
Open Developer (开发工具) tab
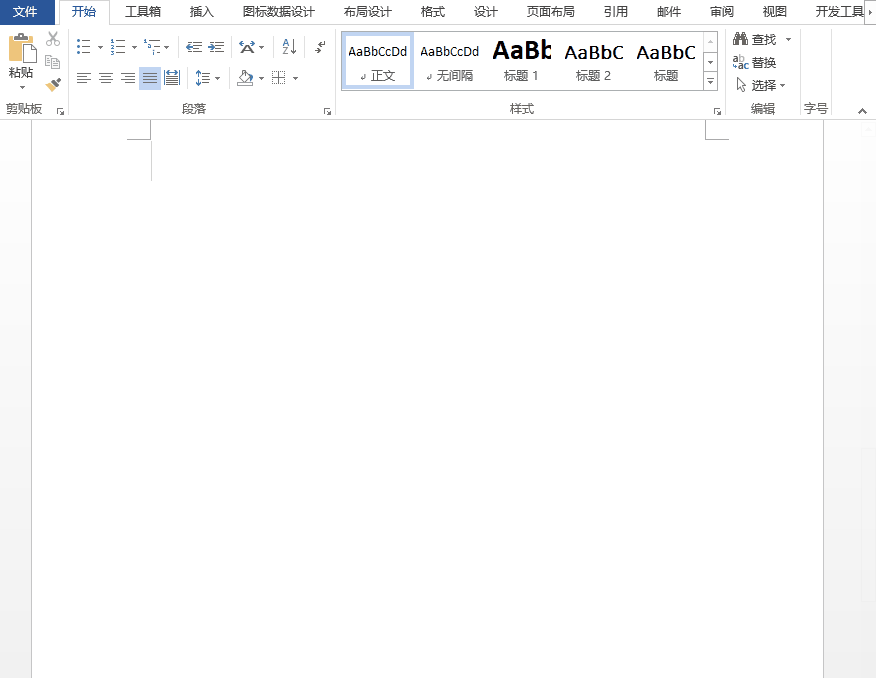pyautogui.click(x=839, y=12)
